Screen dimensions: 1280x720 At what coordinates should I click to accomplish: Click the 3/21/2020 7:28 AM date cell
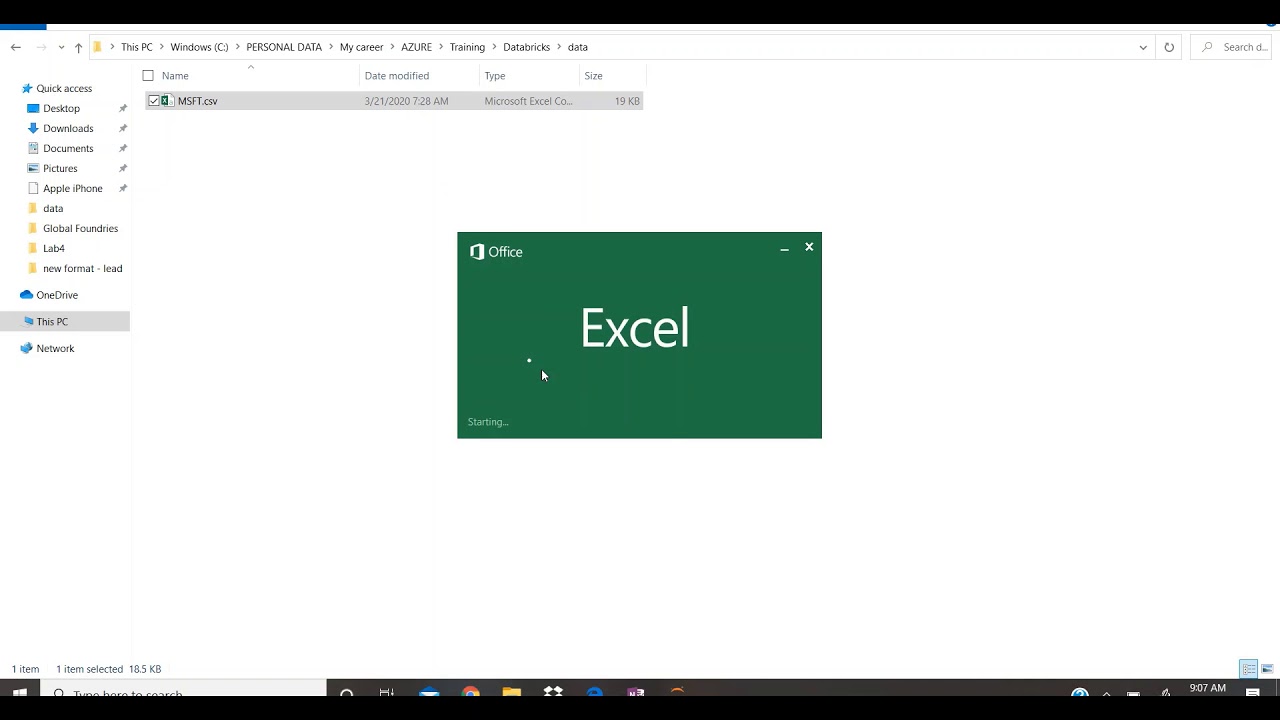(407, 101)
